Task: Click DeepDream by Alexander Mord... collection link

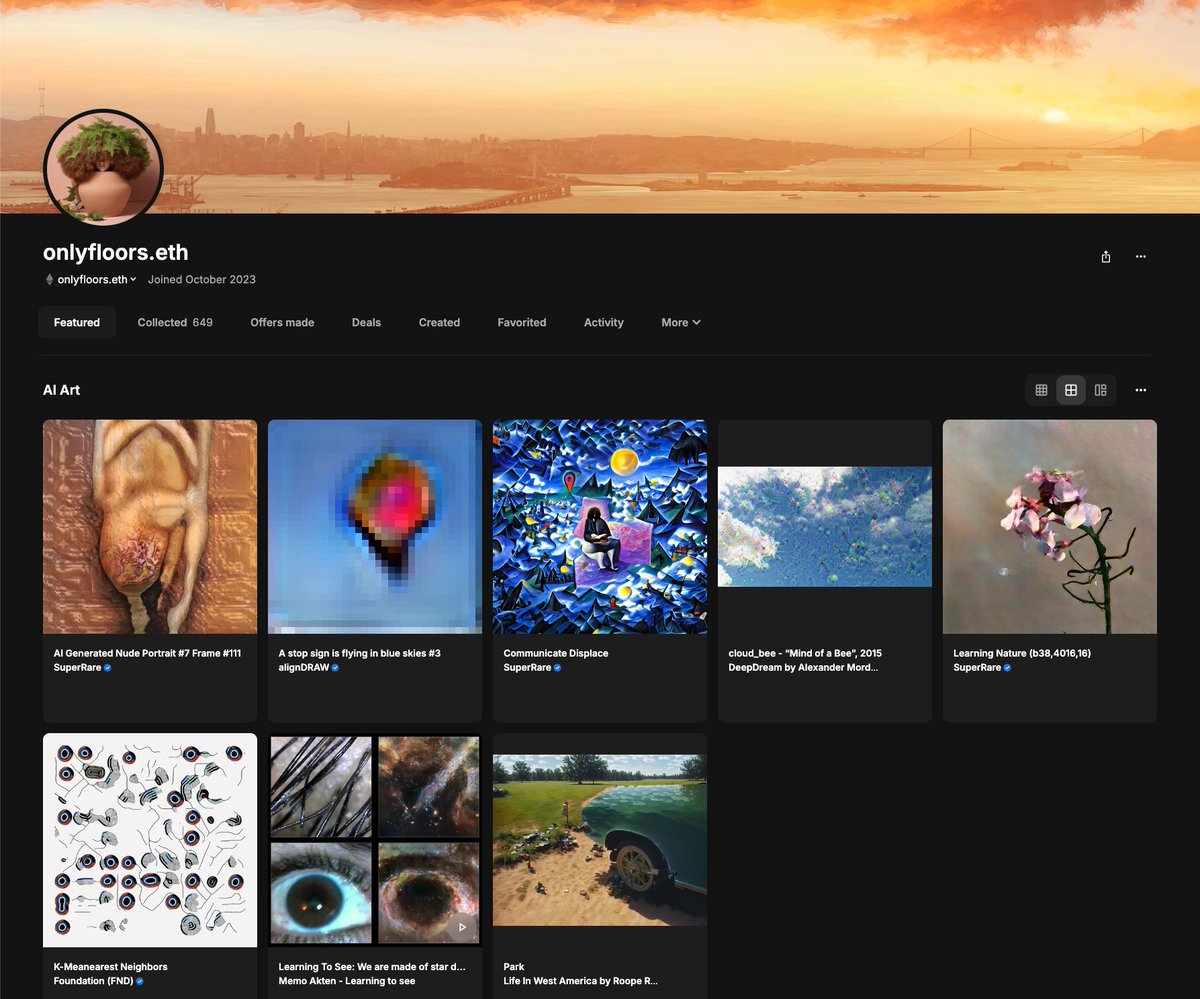Action: click(803, 668)
